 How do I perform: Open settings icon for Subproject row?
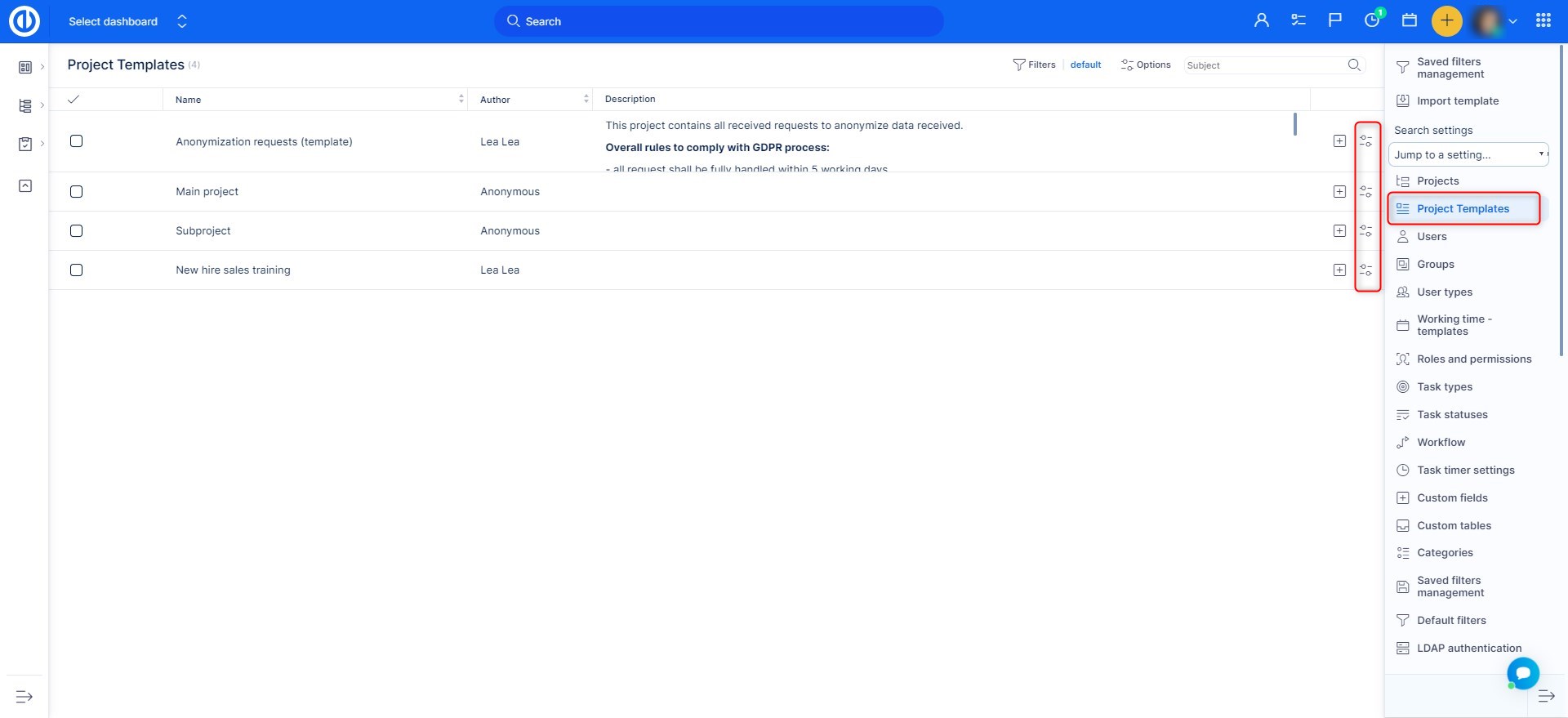tap(1365, 231)
